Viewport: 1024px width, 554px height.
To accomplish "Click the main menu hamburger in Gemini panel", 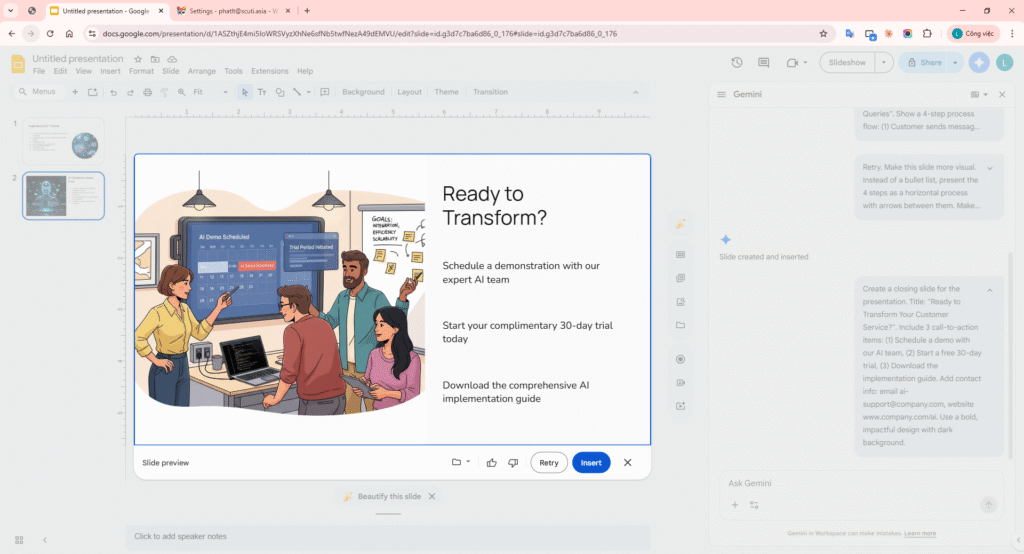I will (x=721, y=94).
